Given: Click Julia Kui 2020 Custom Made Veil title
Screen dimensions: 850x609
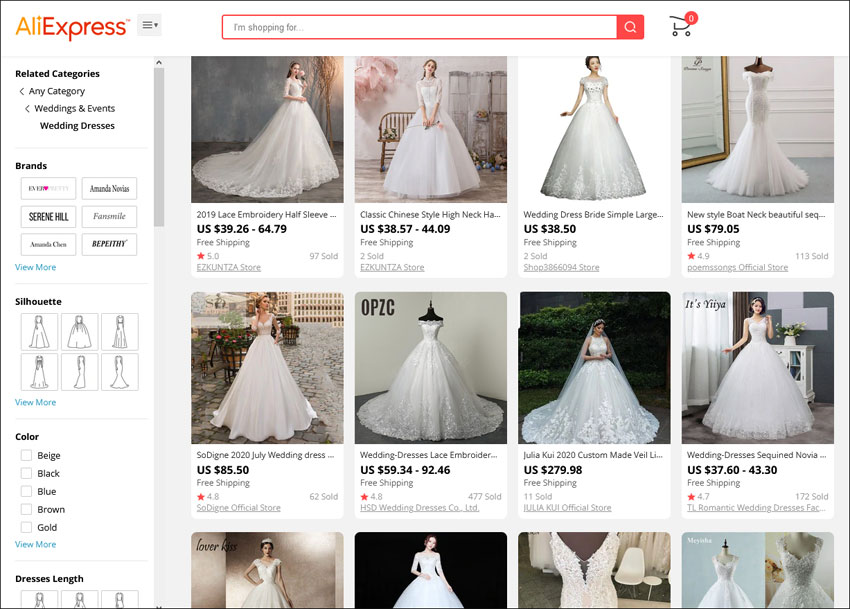Looking at the screenshot, I should click(x=593, y=455).
